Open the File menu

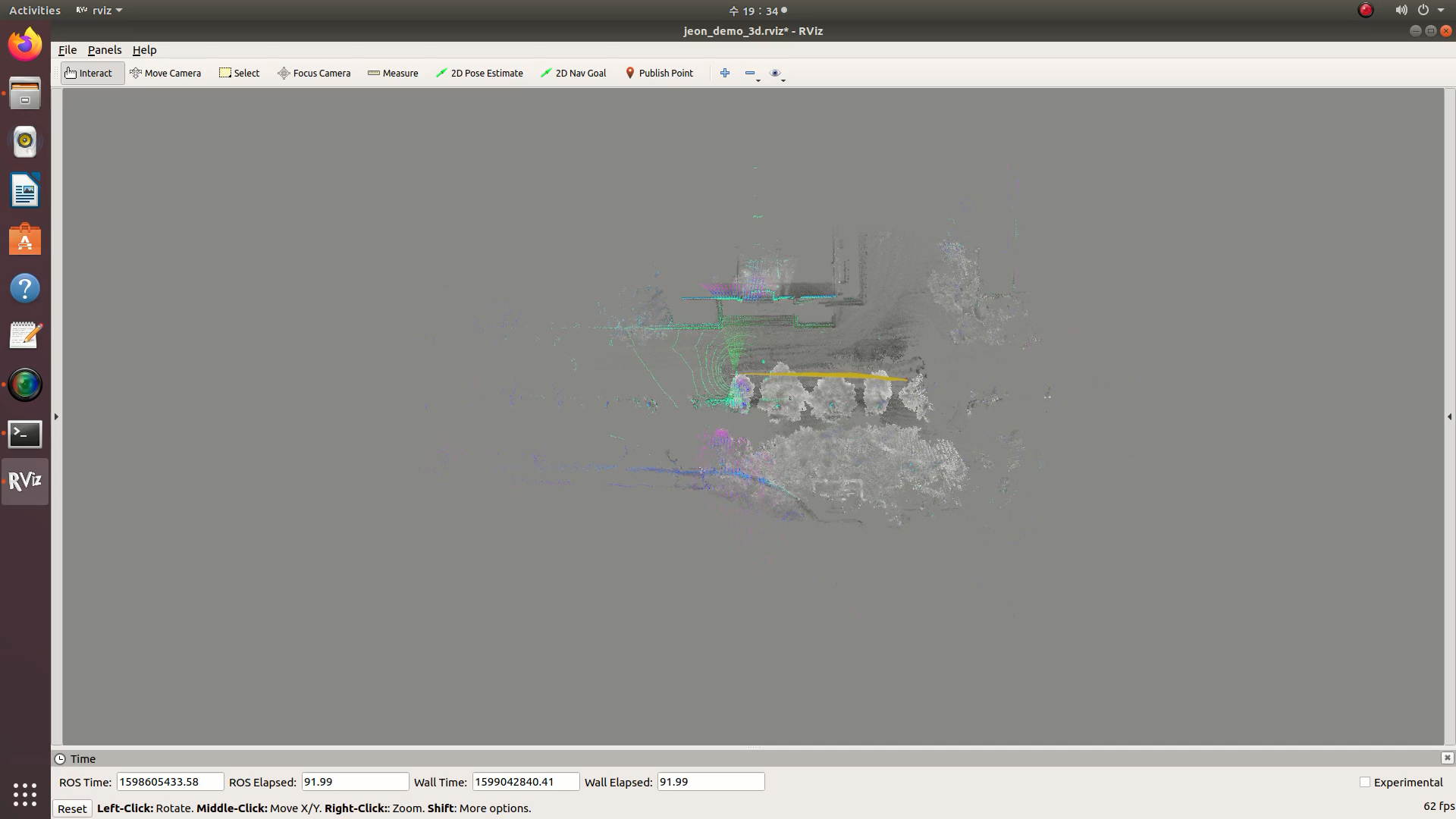click(x=67, y=50)
